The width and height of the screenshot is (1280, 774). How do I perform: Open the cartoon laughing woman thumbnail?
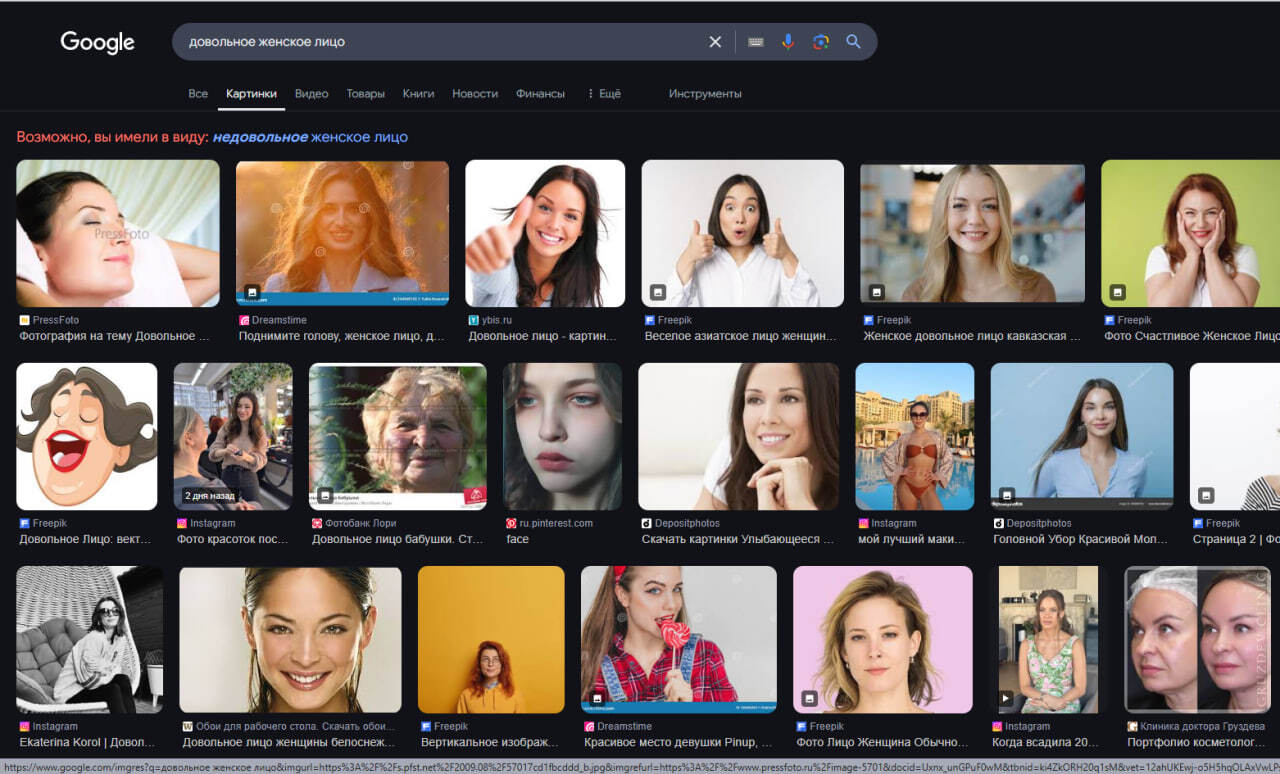click(x=87, y=436)
